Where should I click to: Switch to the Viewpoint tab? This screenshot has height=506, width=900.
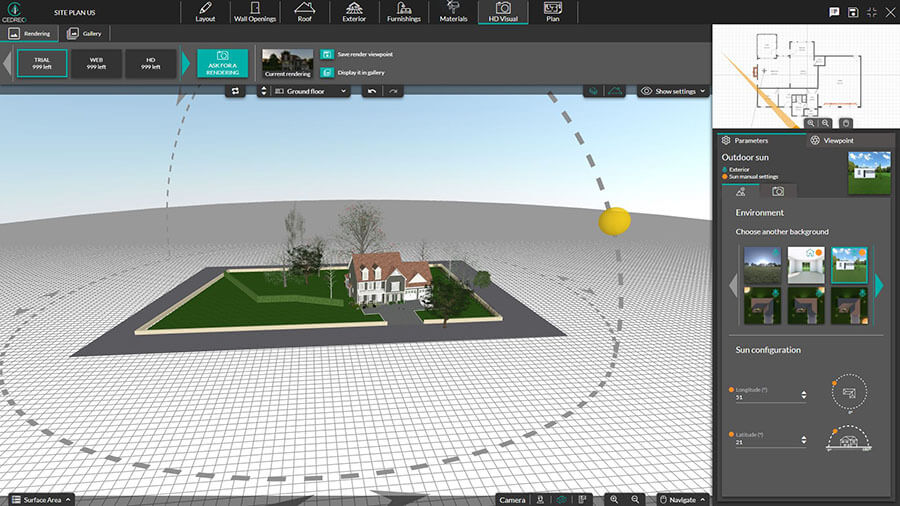[832, 141]
